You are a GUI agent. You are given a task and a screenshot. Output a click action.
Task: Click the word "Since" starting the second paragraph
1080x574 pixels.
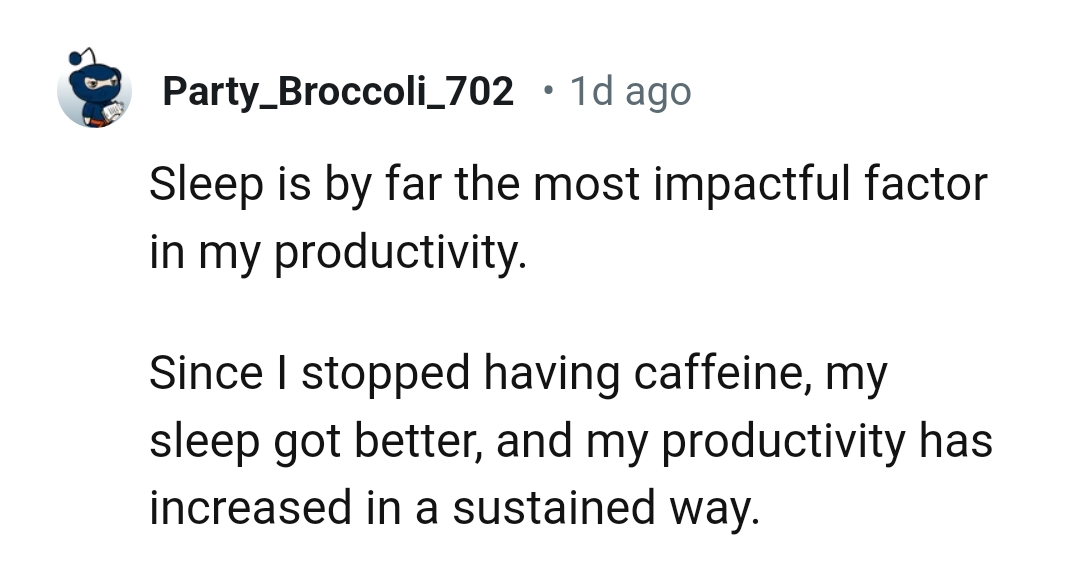204,374
